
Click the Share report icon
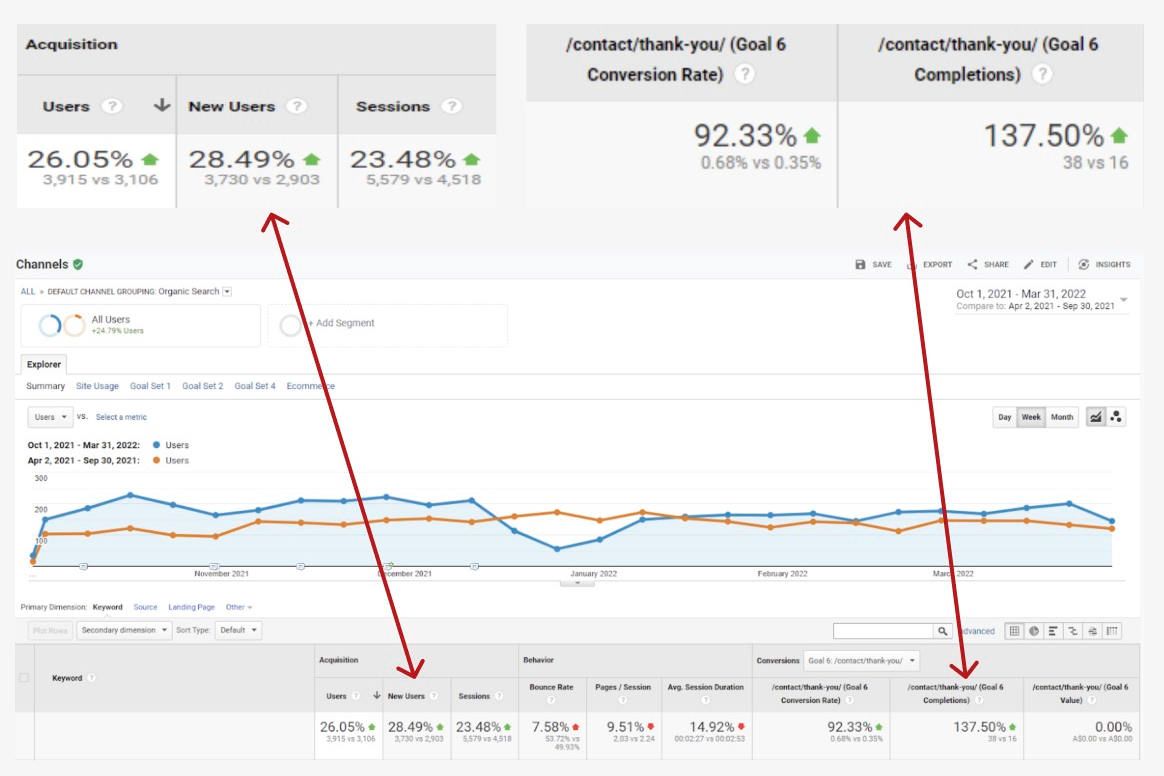click(x=972, y=265)
